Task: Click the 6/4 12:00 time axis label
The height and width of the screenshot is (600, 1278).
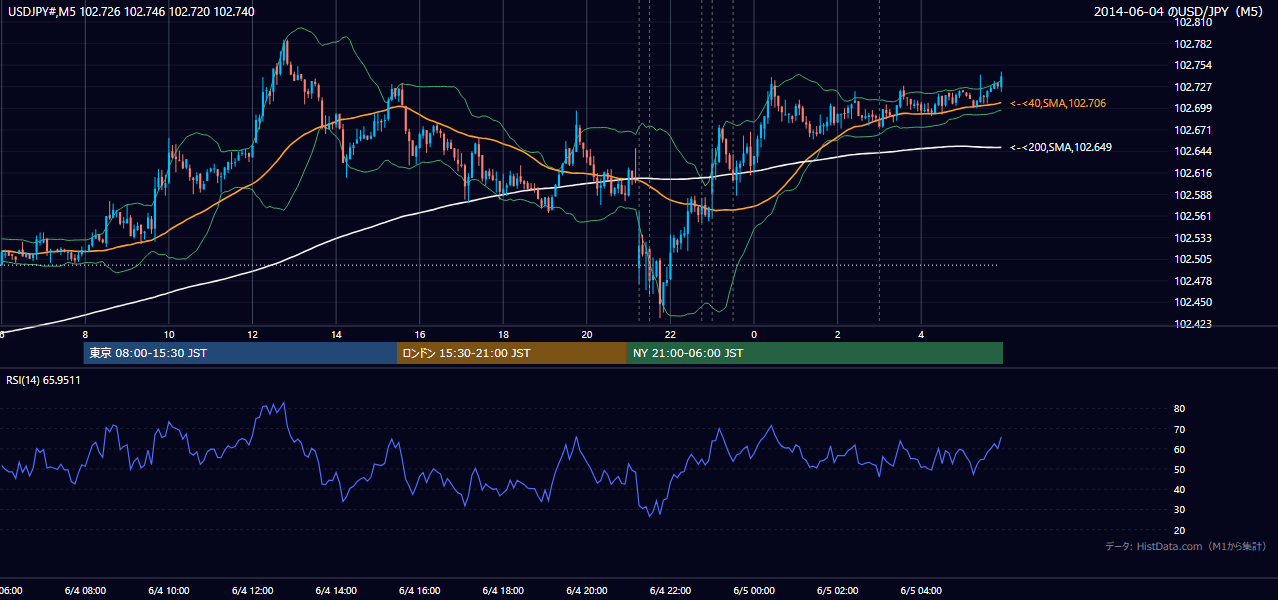Action: point(252,591)
